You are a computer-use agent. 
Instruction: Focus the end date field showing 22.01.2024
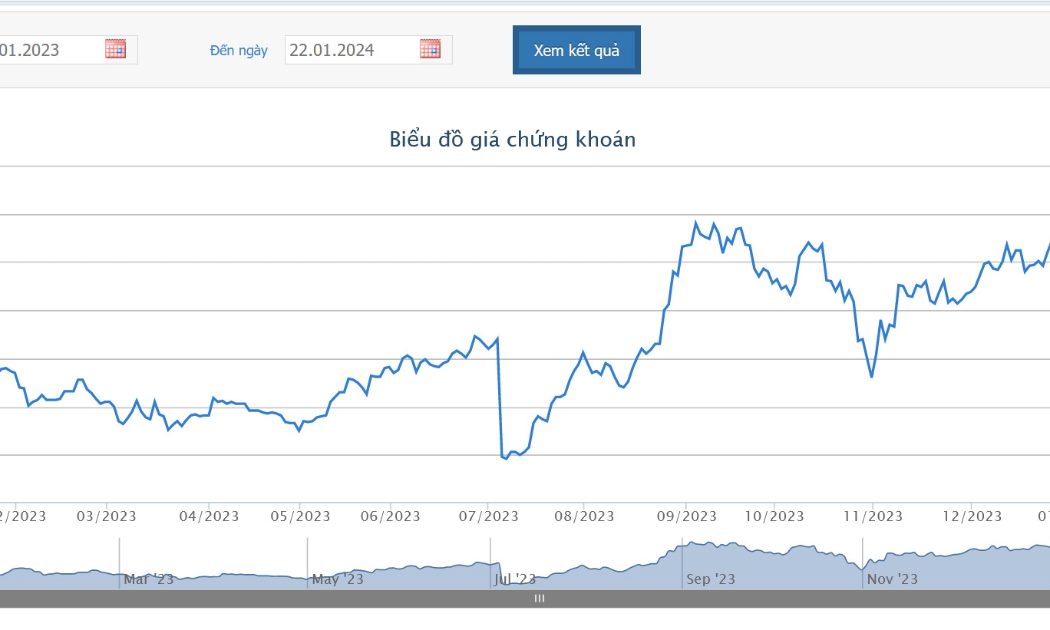pyautogui.click(x=368, y=50)
